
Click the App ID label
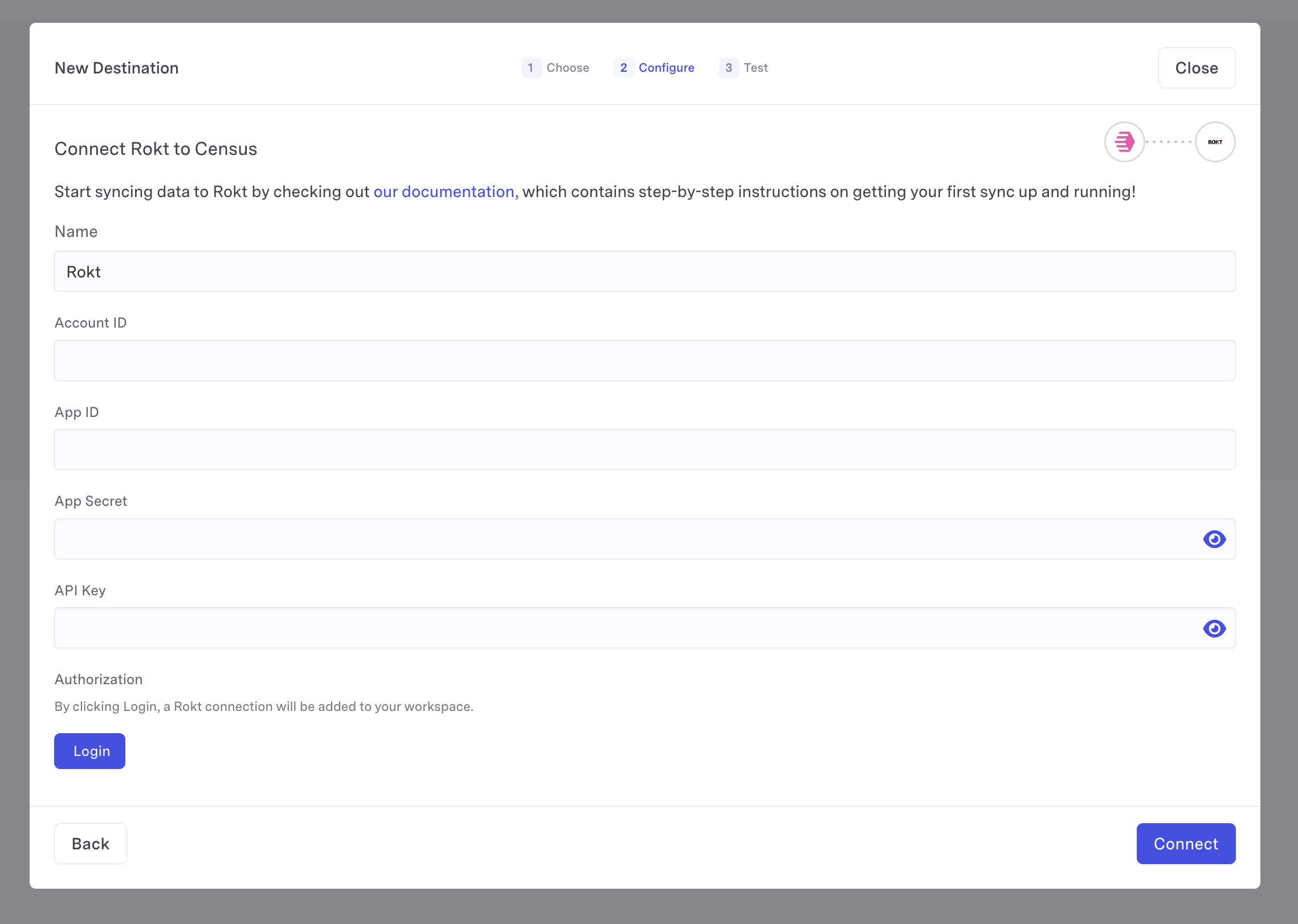pyautogui.click(x=77, y=412)
